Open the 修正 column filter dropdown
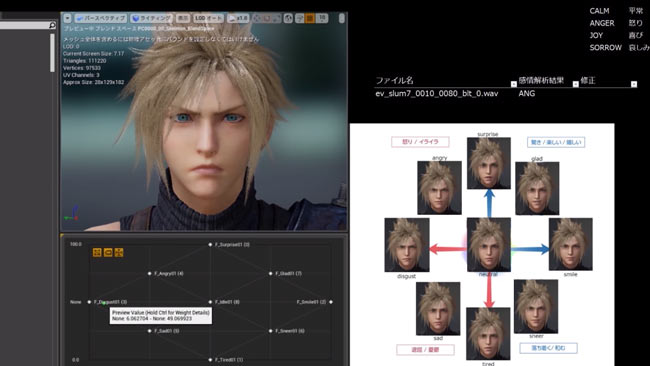650x366 pixels. (634, 84)
